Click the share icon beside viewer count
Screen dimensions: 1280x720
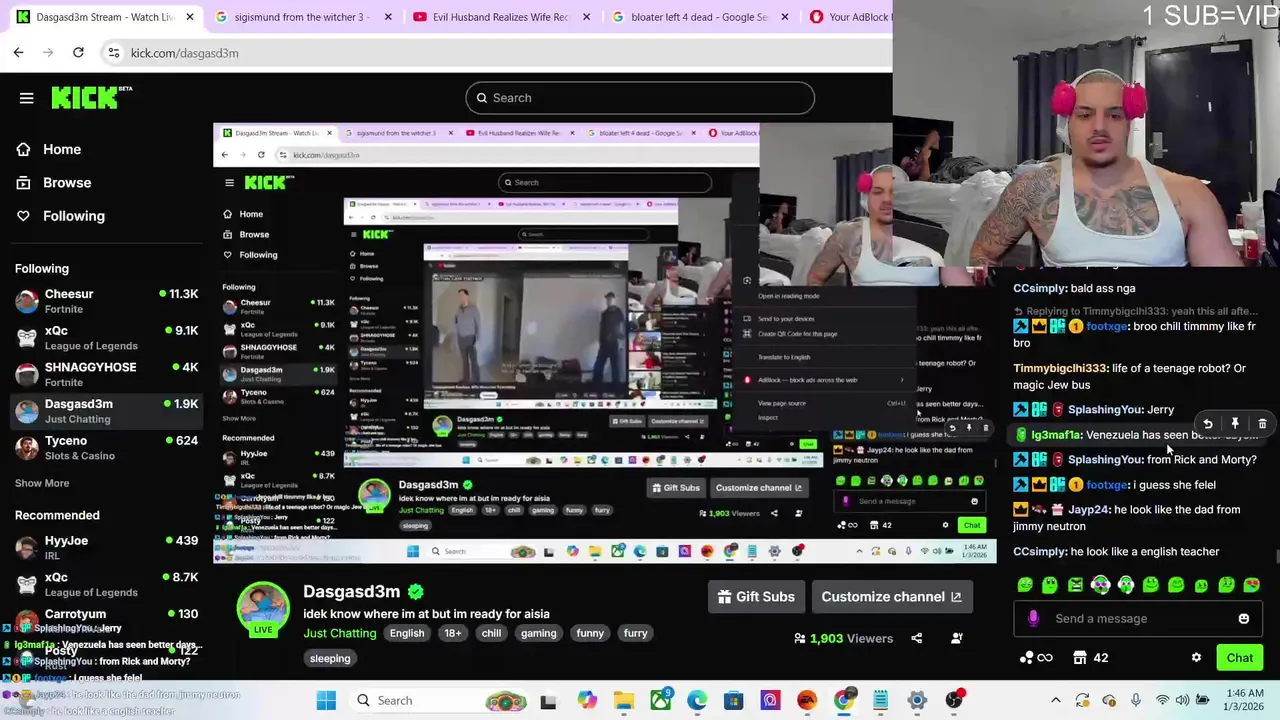click(916, 638)
